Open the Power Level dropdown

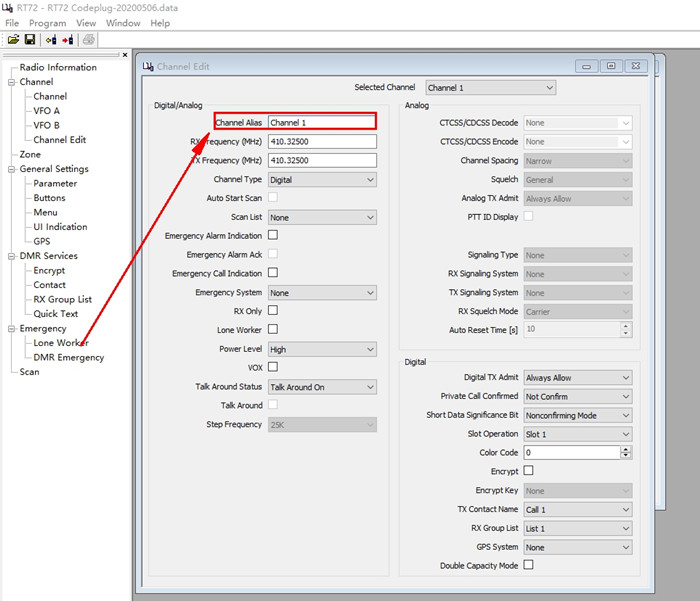point(322,350)
